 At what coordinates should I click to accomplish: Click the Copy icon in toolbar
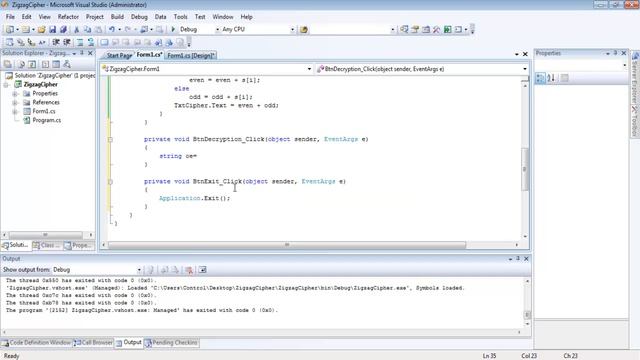87,29
